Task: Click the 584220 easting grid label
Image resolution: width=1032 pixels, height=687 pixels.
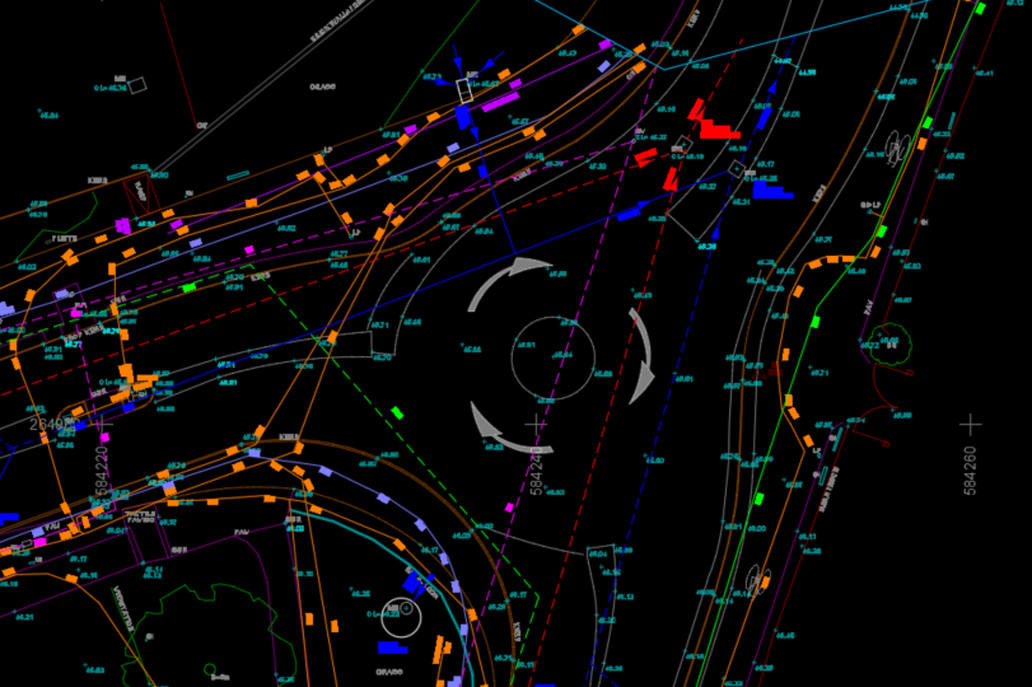Action: (x=101, y=471)
